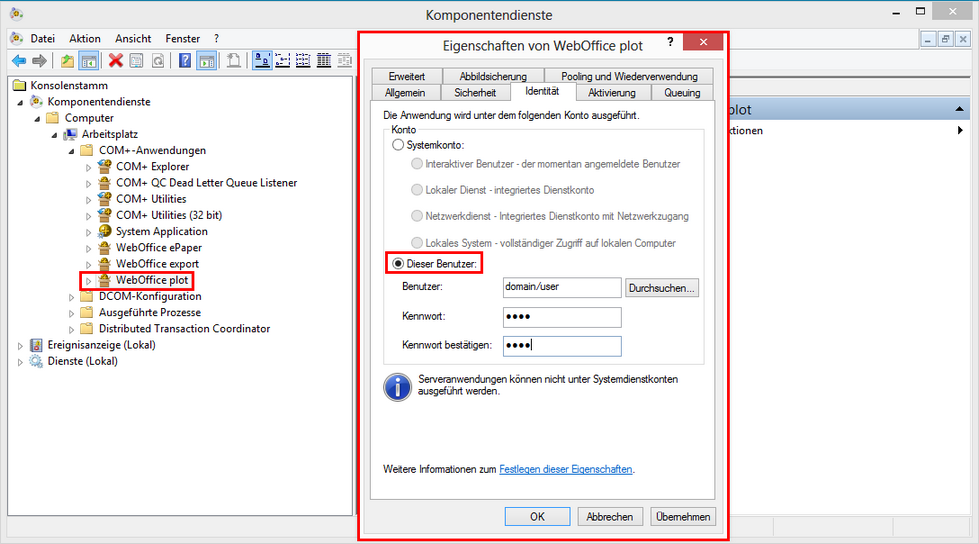
Task: Click the red X delete icon
Action: [116, 61]
